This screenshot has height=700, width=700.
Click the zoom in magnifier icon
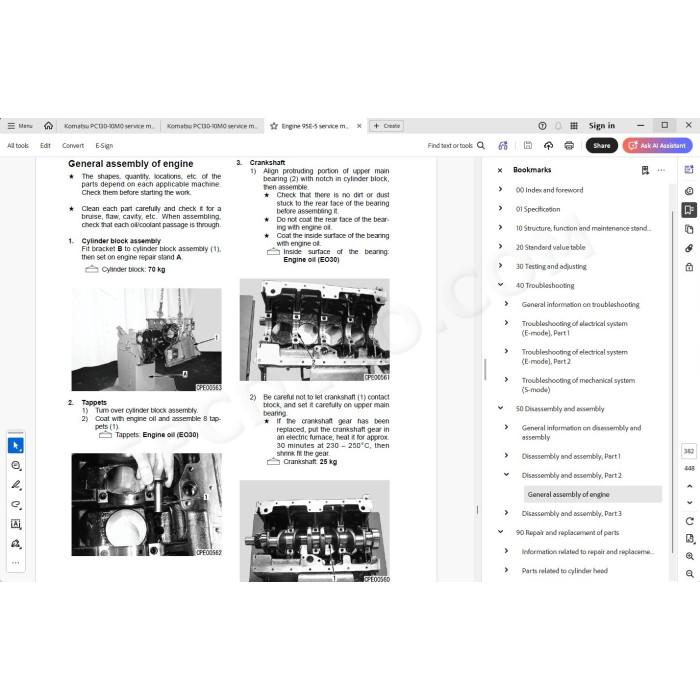pyautogui.click(x=689, y=556)
